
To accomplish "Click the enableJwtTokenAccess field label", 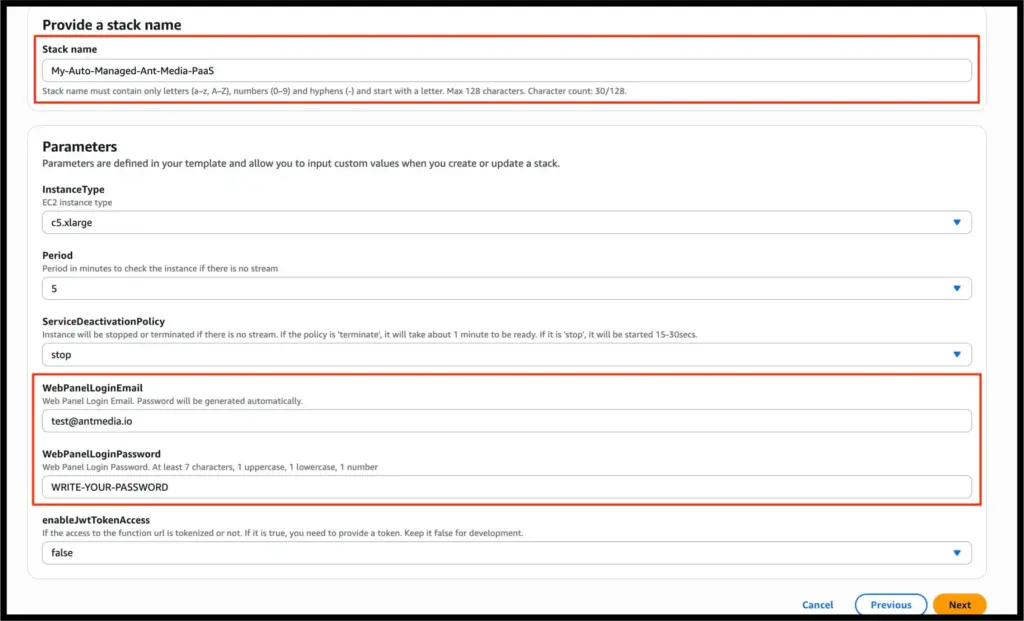I will click(96, 520).
